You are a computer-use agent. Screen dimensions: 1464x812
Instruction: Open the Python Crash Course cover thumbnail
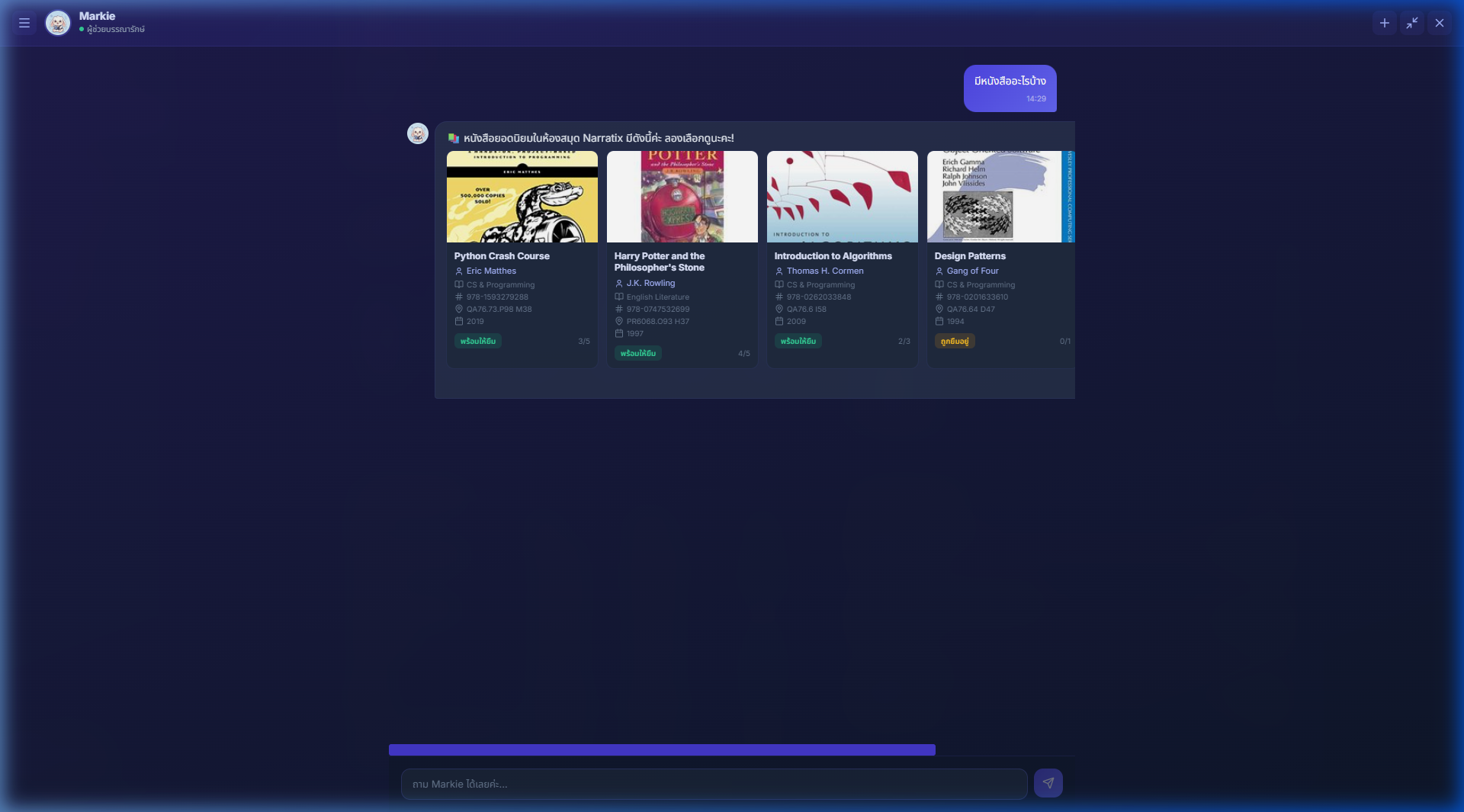522,197
